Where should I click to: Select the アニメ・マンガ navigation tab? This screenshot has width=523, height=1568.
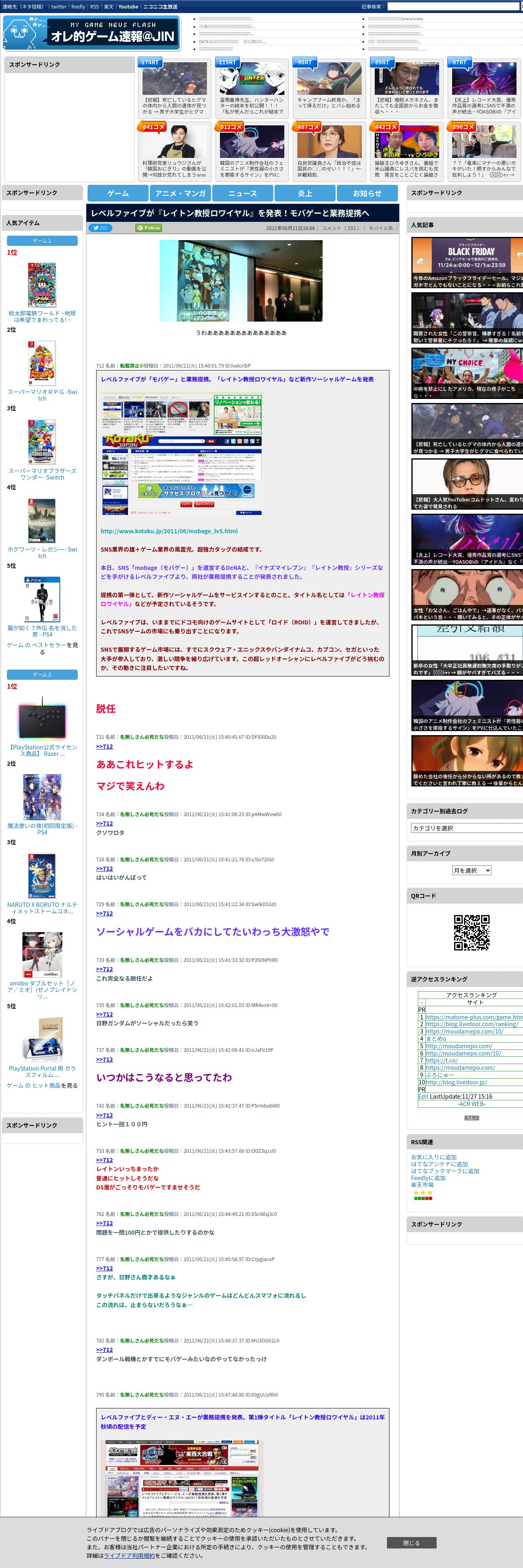click(x=180, y=193)
